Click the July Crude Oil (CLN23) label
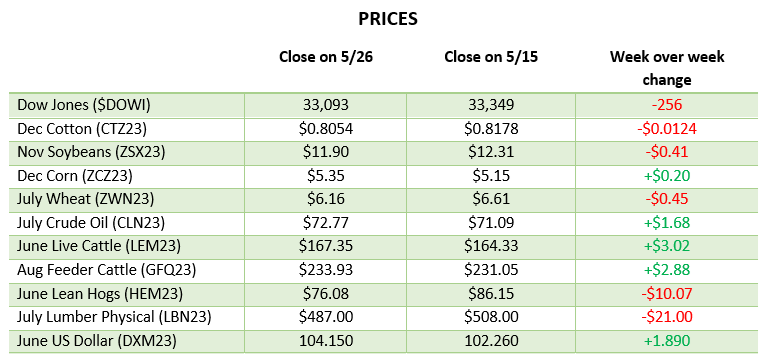Image resolution: width=764 pixels, height=363 pixels. coord(91,223)
